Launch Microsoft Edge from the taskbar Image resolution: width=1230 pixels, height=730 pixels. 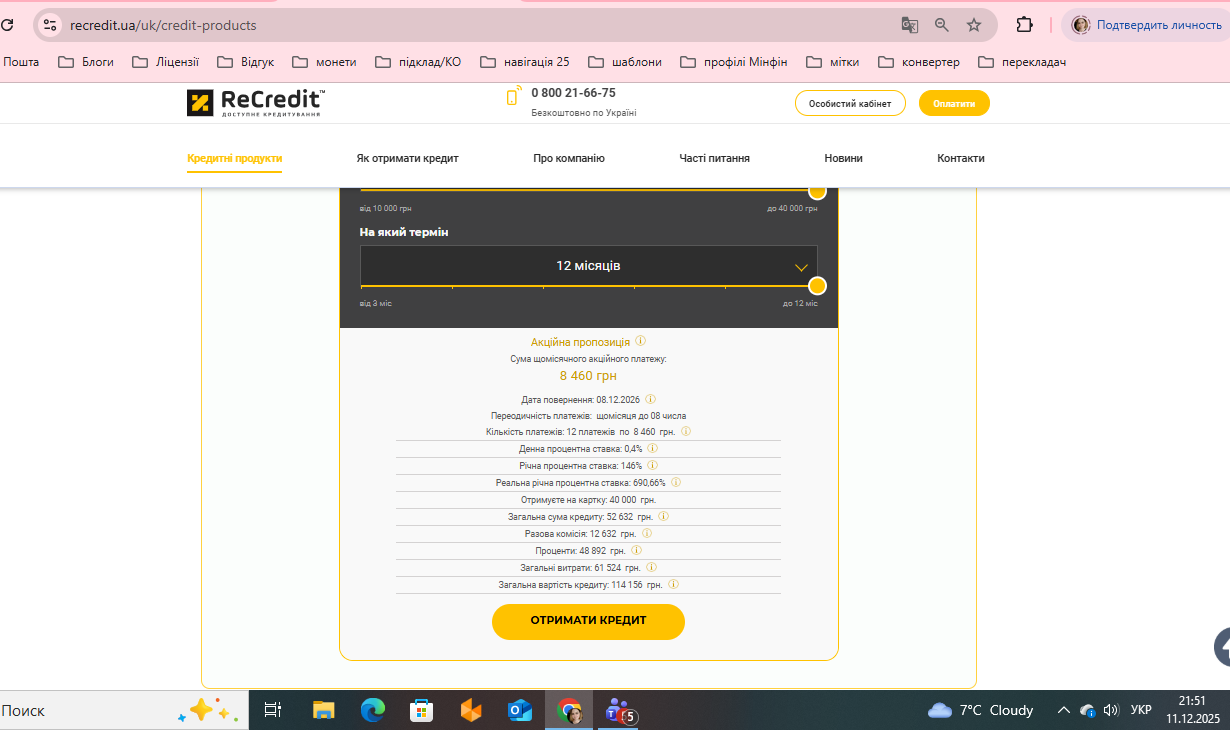[x=373, y=710]
